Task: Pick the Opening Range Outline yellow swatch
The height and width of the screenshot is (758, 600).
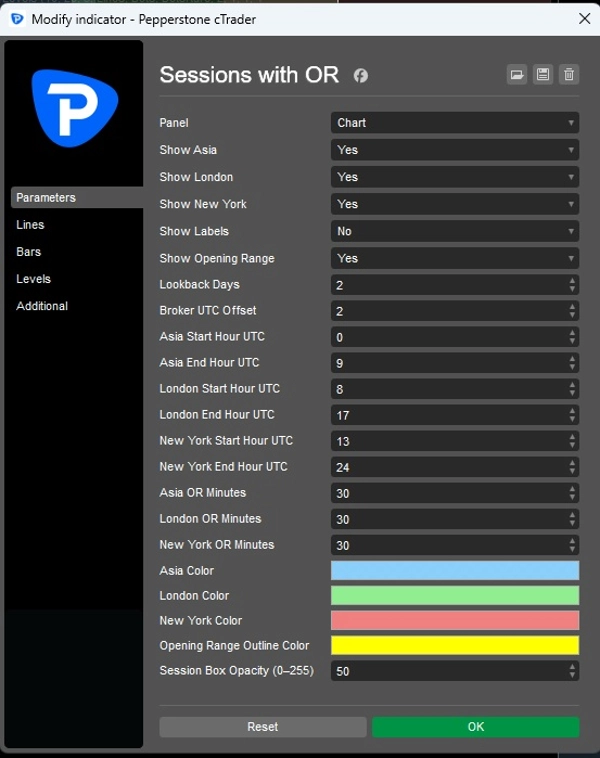Action: point(454,646)
